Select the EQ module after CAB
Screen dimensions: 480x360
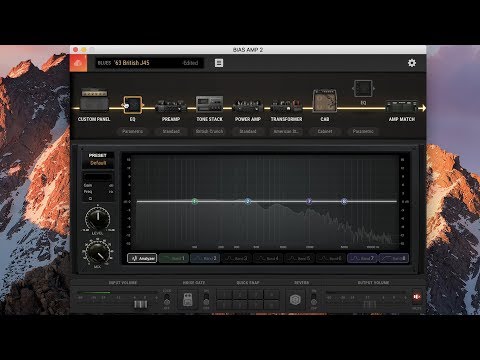tap(363, 89)
